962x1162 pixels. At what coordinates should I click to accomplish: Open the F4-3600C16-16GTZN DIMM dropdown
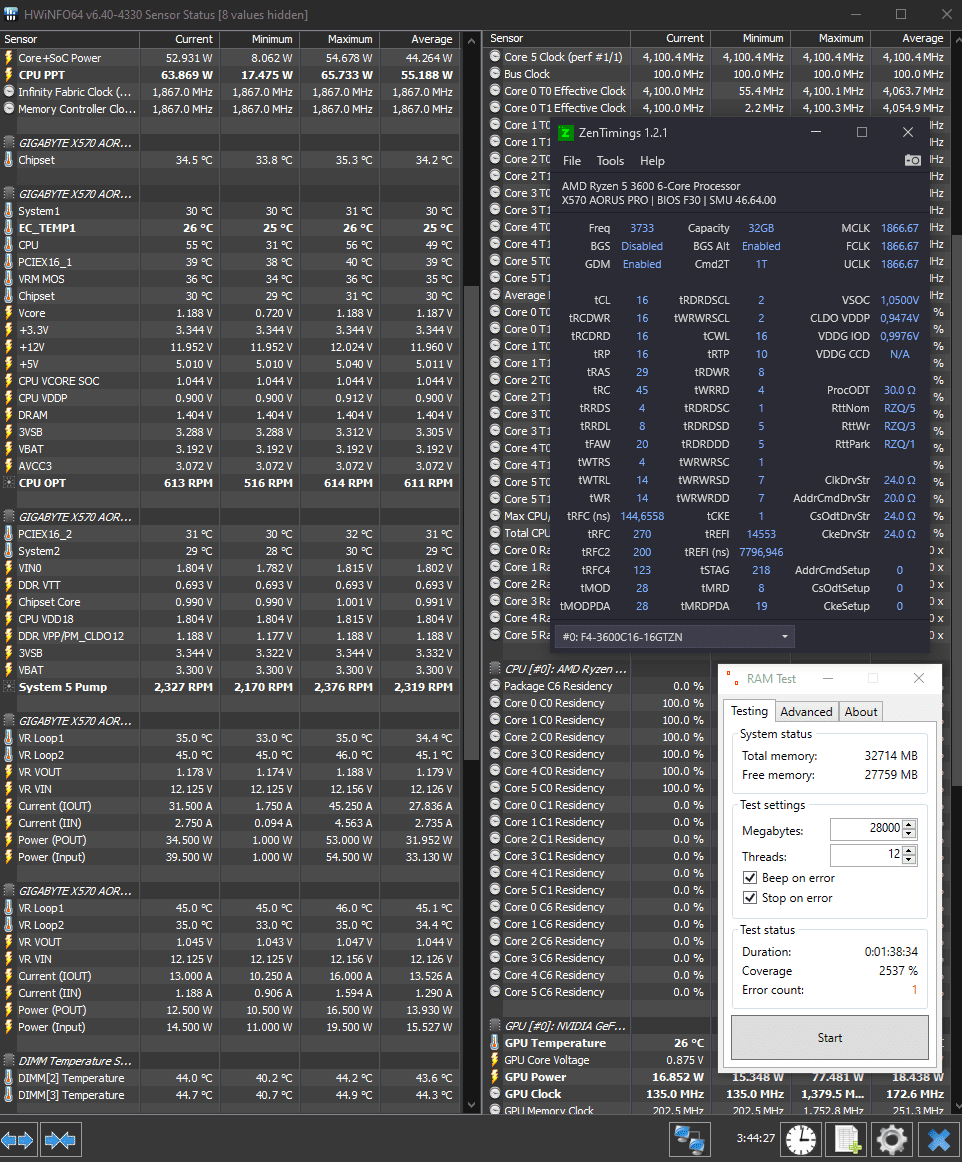pos(675,637)
